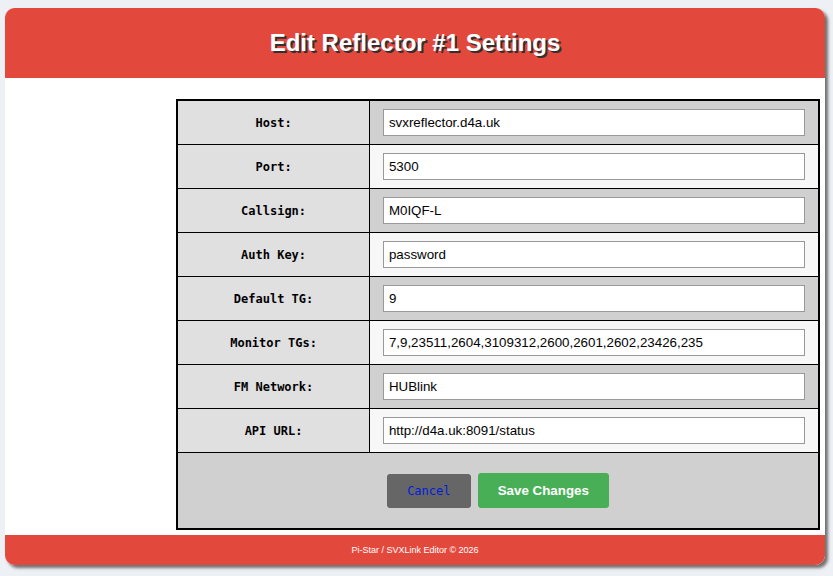The image size is (833, 576).
Task: Click the Edit Reflector #1 Settings heading
Action: click(415, 44)
